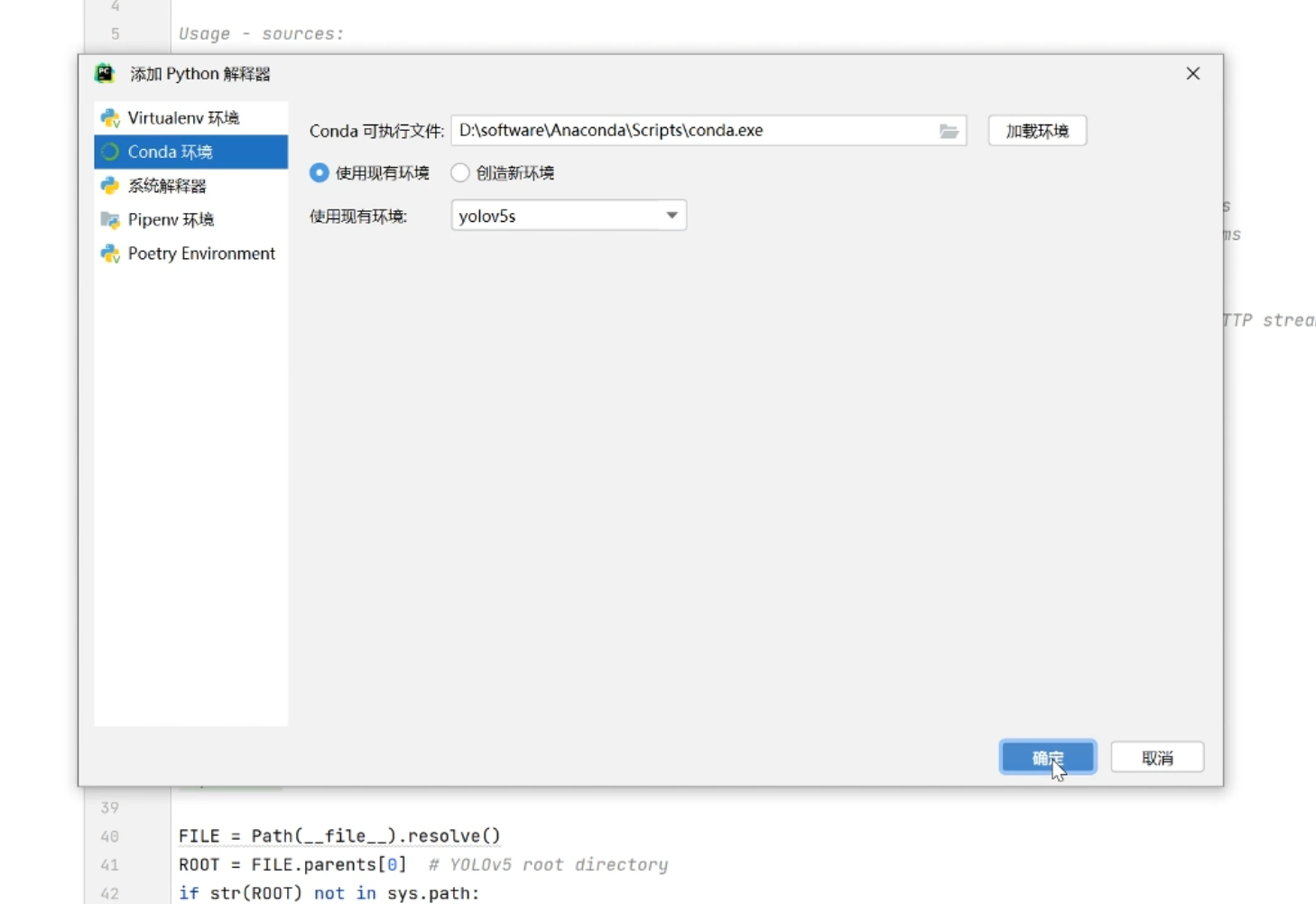Choose the Conda 环境 entry
1316x904 pixels.
tap(190, 152)
